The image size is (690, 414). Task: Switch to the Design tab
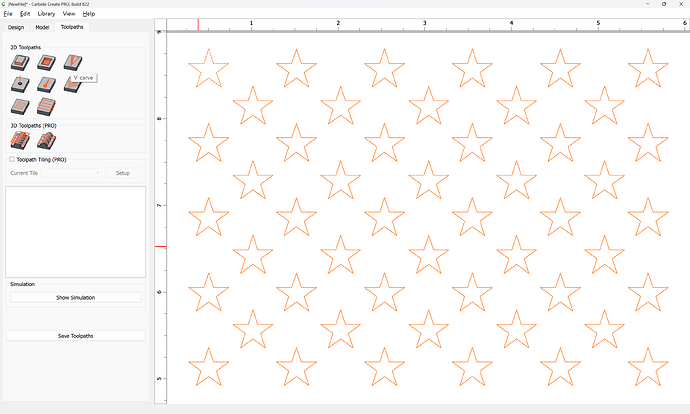(x=17, y=27)
